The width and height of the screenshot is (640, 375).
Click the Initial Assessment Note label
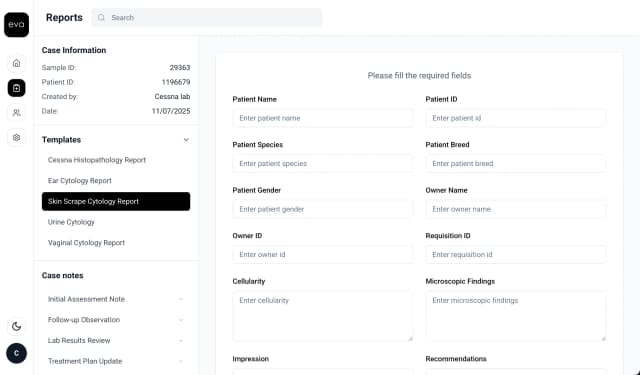(x=86, y=299)
